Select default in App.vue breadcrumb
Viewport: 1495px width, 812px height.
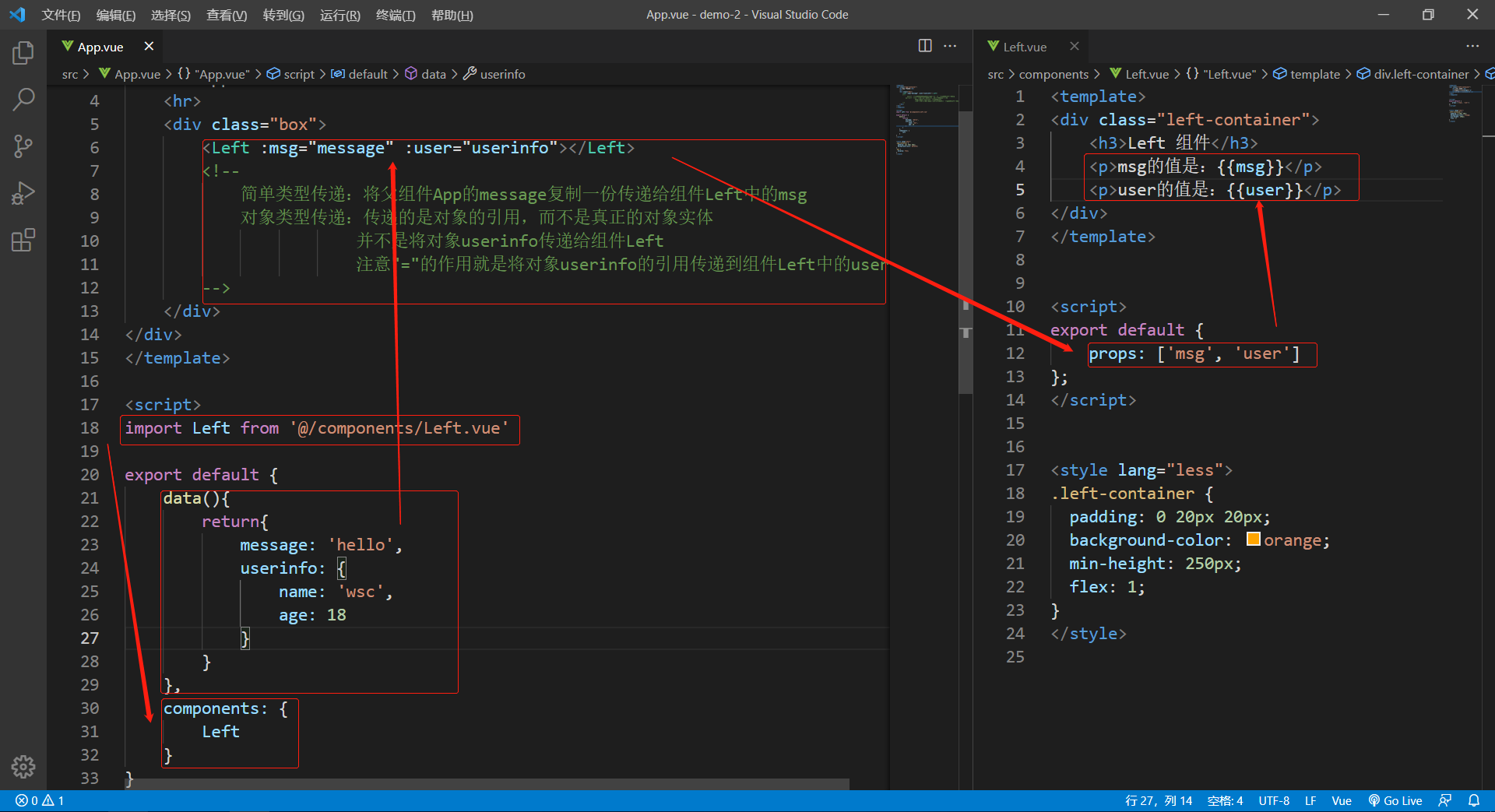click(360, 74)
